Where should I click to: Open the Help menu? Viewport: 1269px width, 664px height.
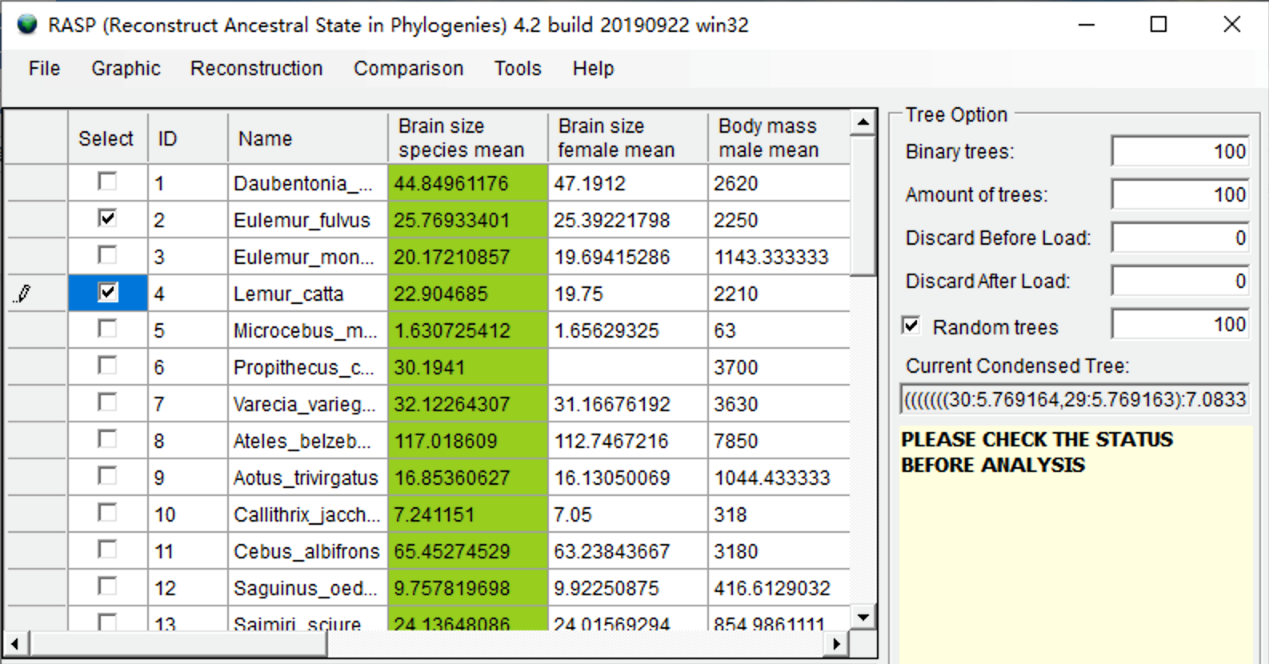(x=593, y=68)
